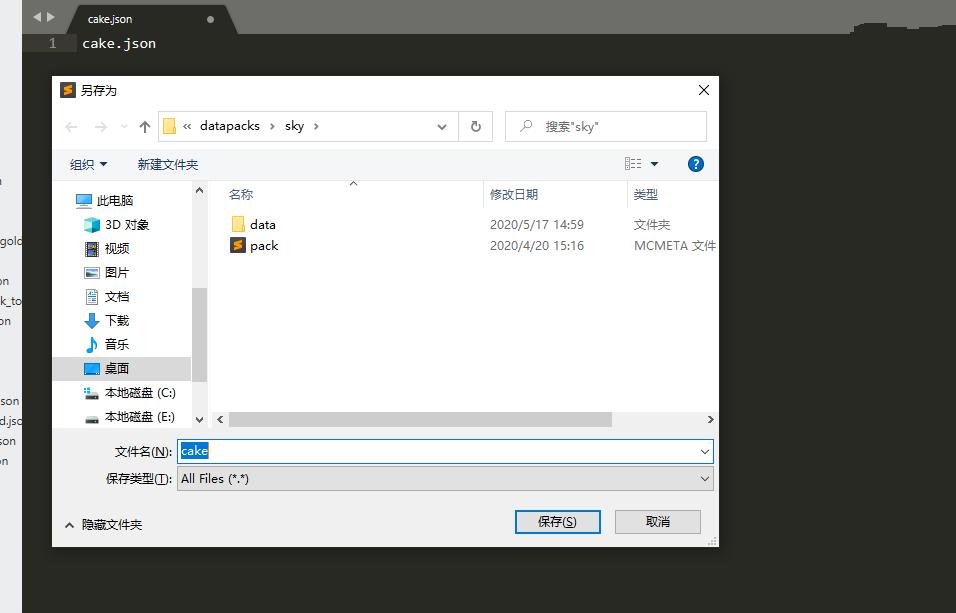Click the 桌面 desktop icon
This screenshot has width=956, height=613.
click(91, 368)
